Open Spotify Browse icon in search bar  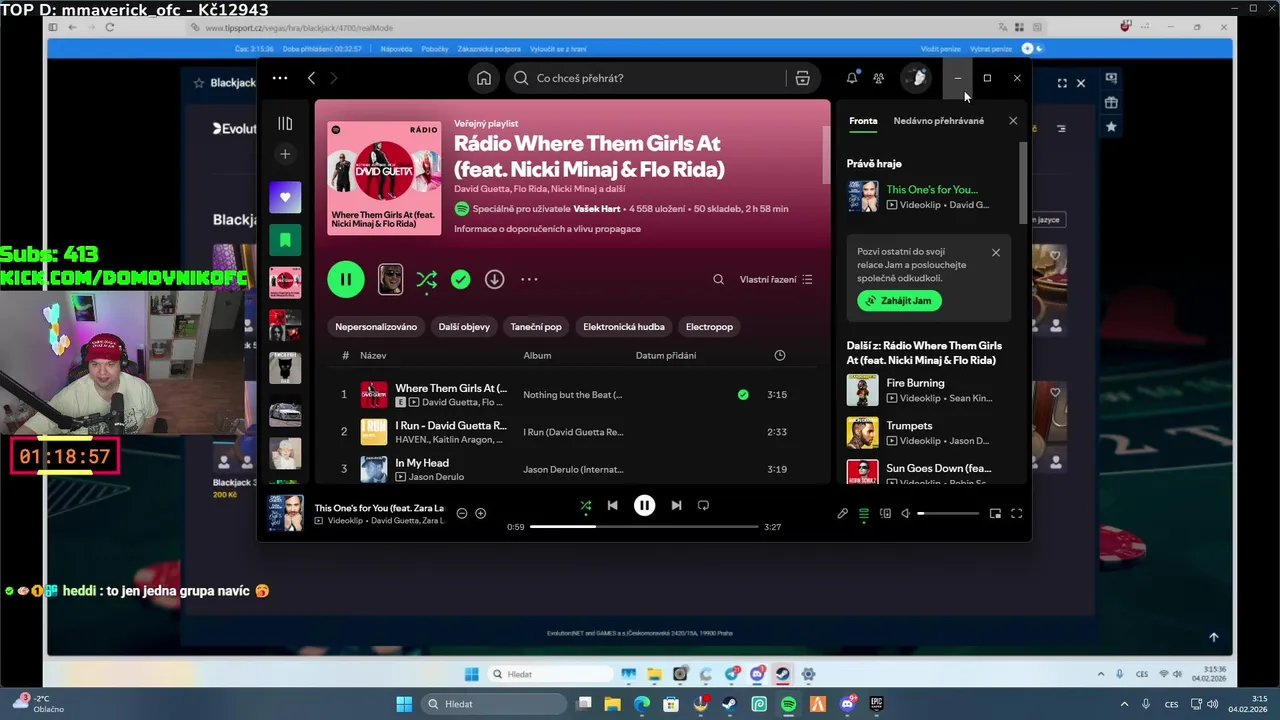[x=802, y=78]
